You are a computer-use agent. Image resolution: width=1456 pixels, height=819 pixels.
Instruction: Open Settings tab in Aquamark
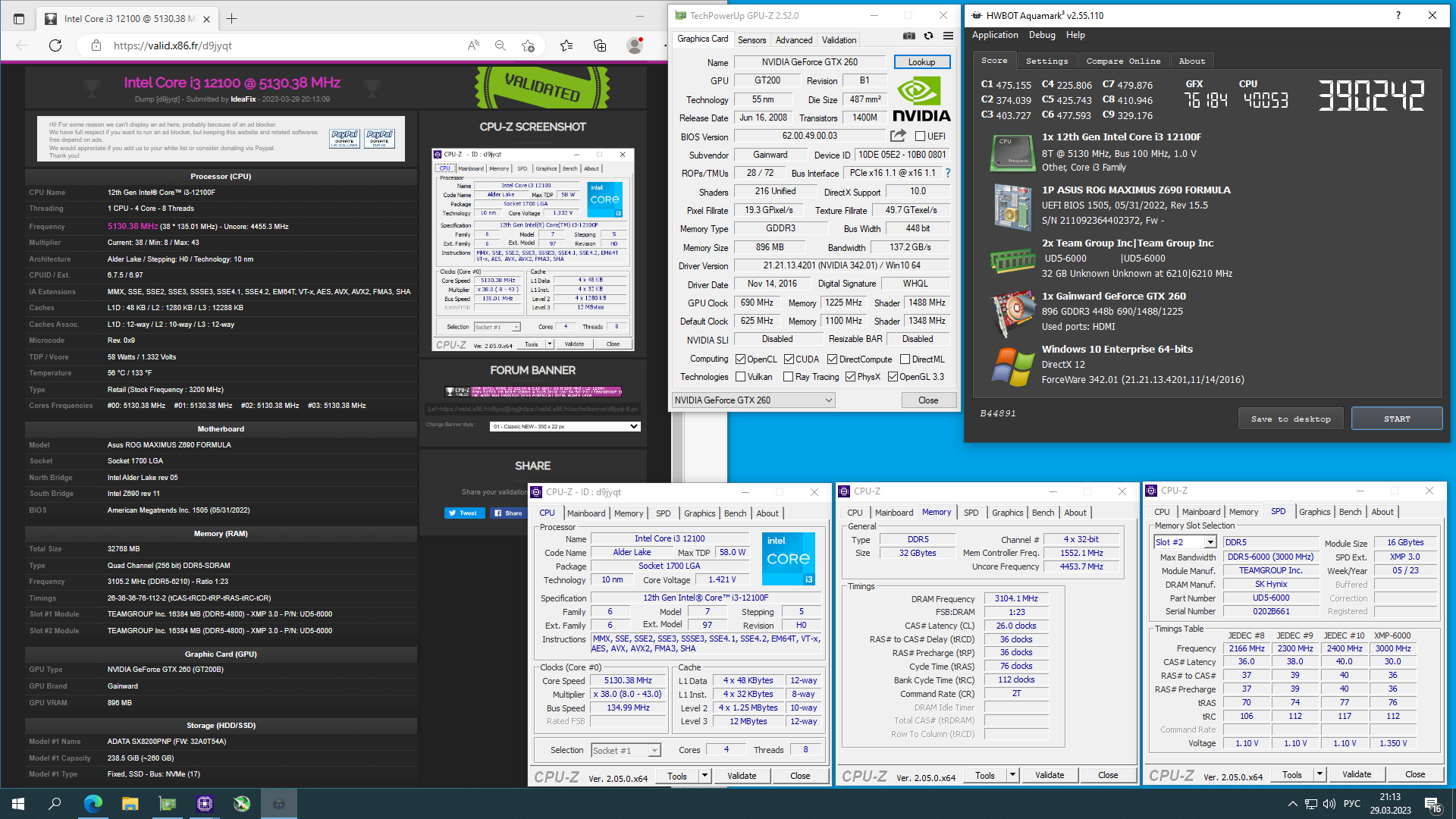coord(1046,61)
